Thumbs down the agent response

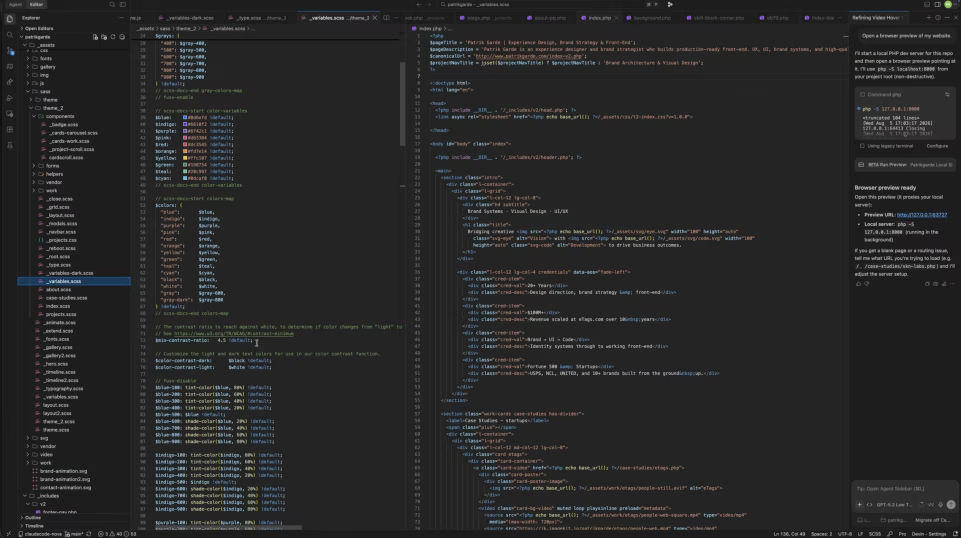point(867,284)
